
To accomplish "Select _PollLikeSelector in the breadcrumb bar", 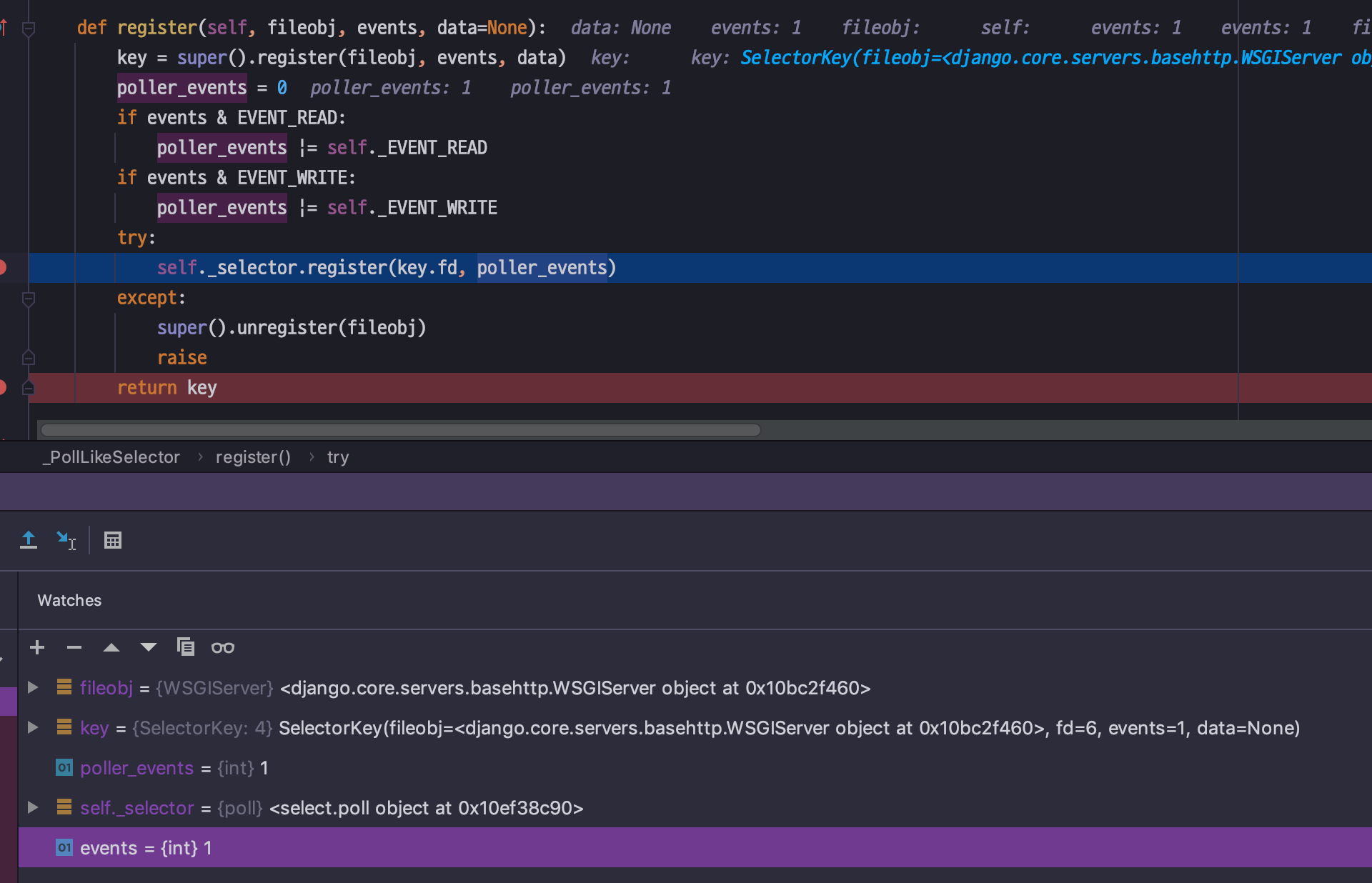I will coord(111,457).
